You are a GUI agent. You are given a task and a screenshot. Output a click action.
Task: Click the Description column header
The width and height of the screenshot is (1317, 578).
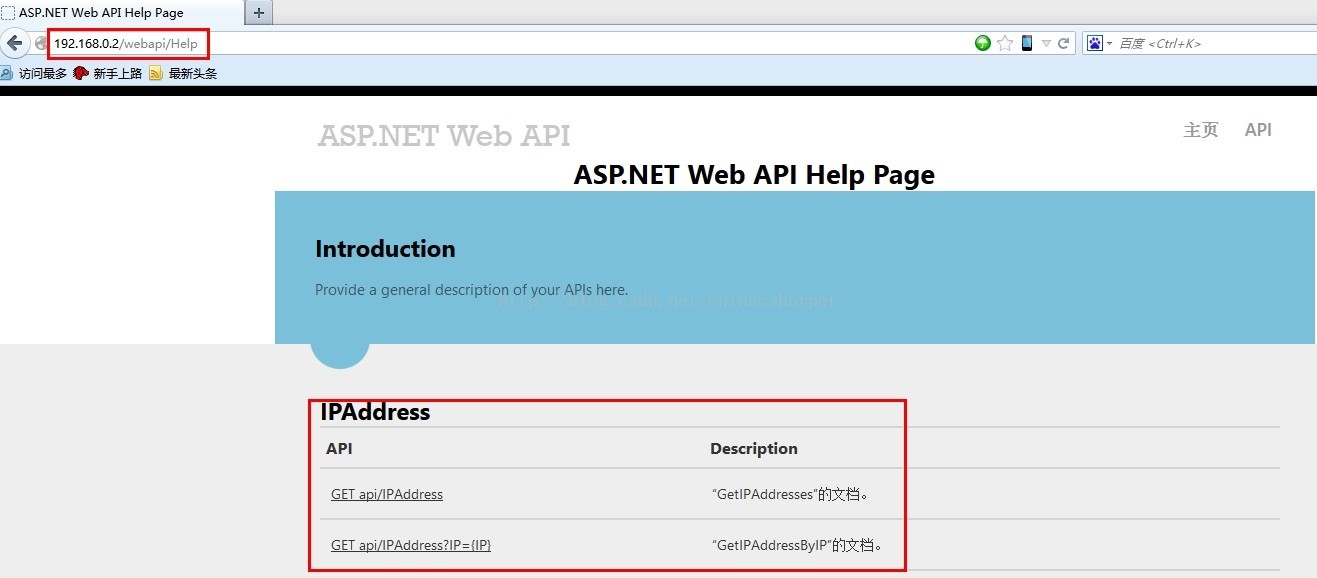754,448
